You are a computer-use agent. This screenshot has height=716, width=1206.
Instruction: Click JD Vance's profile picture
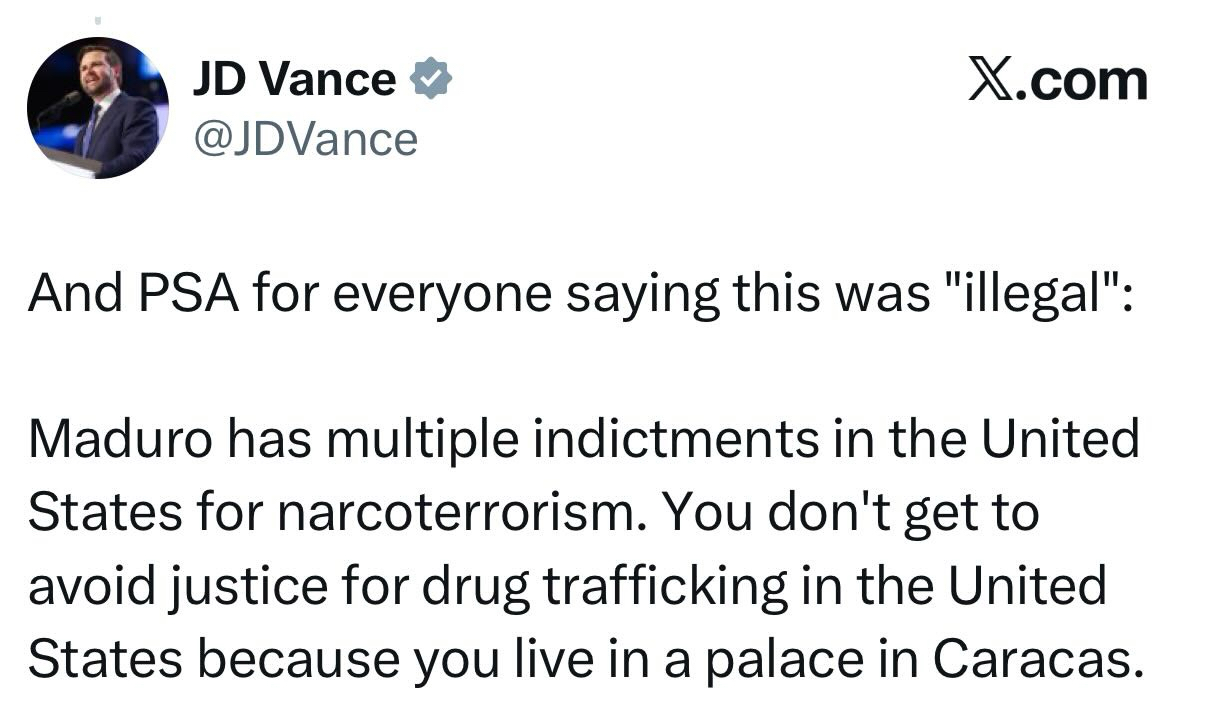[97, 108]
